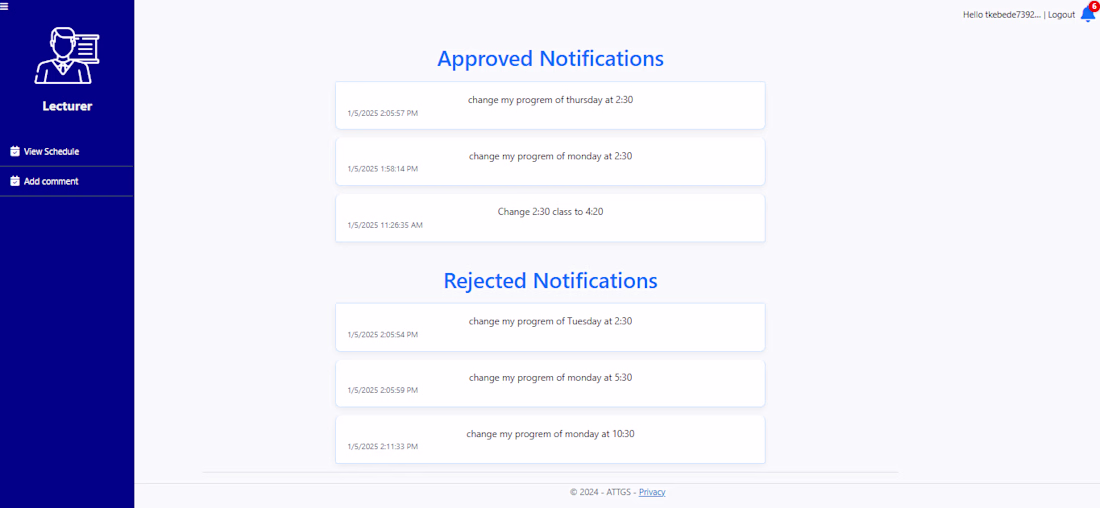Toggle the hamburger sidebar menu icon
1100x508 pixels.
click(x=5, y=6)
